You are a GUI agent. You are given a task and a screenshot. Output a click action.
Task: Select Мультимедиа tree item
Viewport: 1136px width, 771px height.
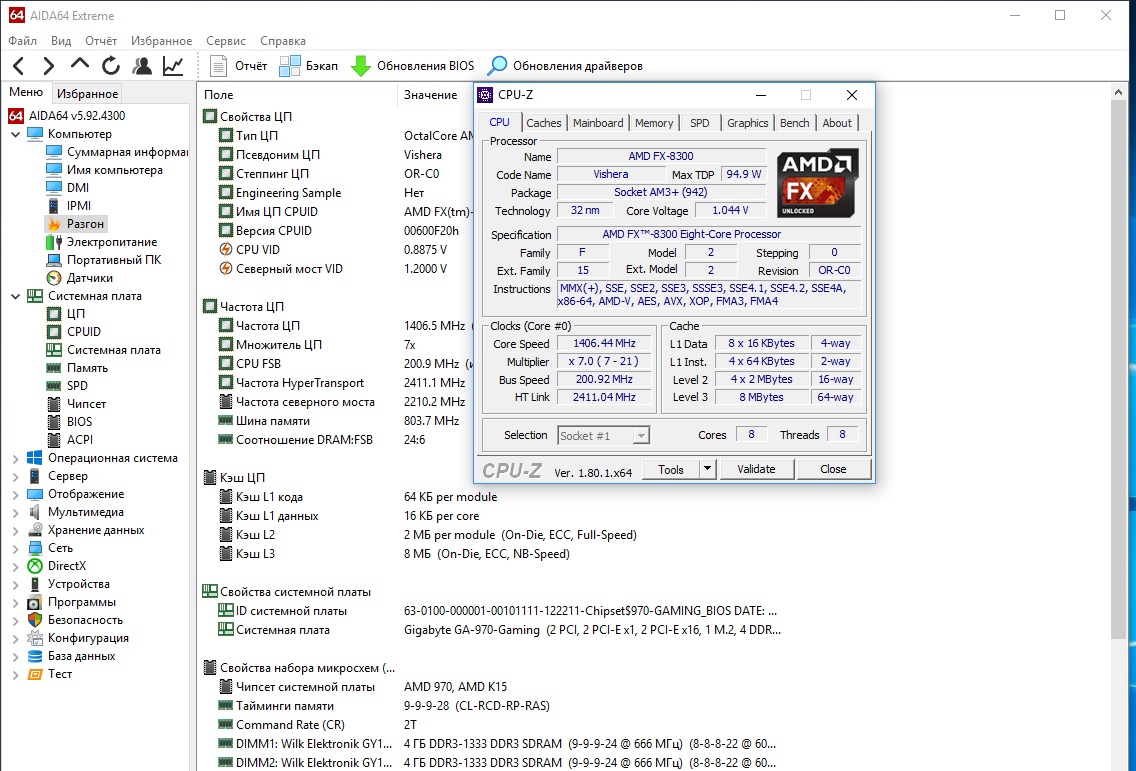tap(75, 512)
